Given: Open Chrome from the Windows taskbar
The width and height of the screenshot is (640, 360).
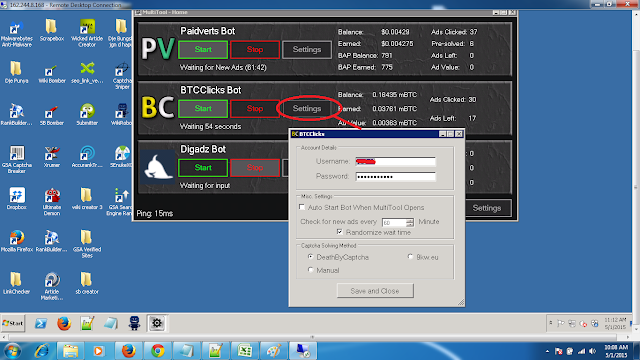Looking at the screenshot, I should (158, 351).
